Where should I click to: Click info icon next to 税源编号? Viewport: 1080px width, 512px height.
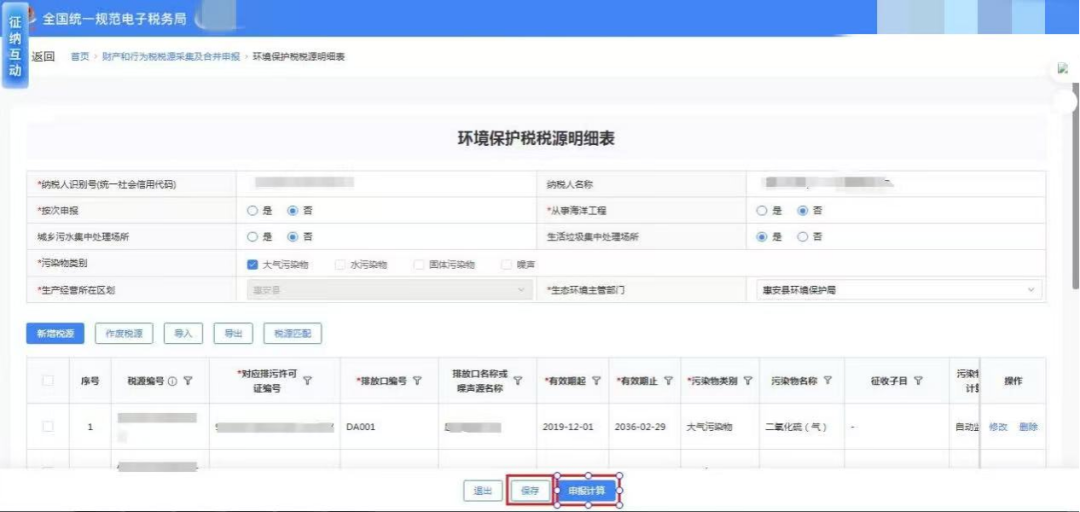coord(172,381)
